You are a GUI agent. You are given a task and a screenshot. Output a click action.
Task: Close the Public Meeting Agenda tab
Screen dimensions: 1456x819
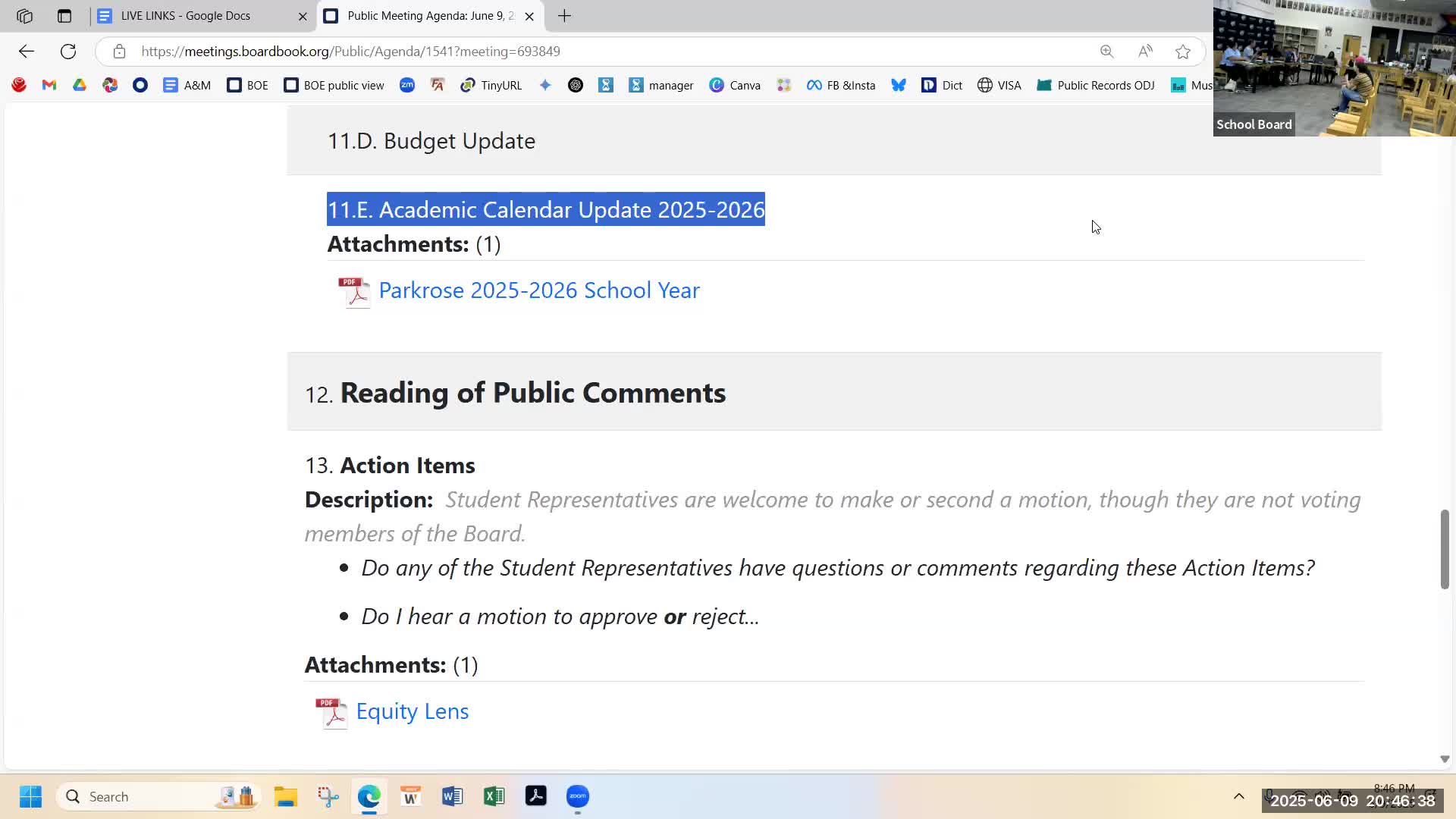(529, 16)
